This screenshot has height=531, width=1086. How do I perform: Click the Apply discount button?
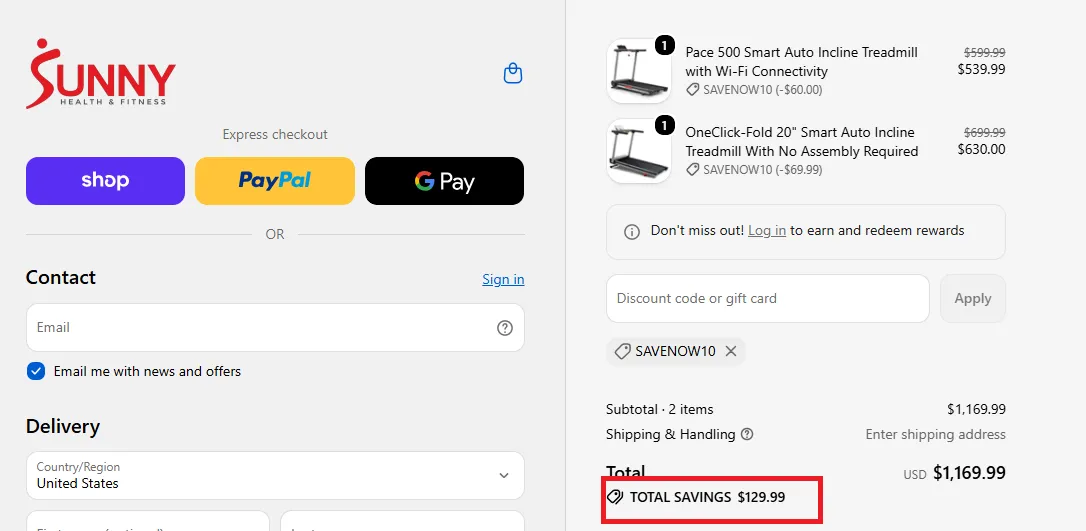(x=972, y=298)
